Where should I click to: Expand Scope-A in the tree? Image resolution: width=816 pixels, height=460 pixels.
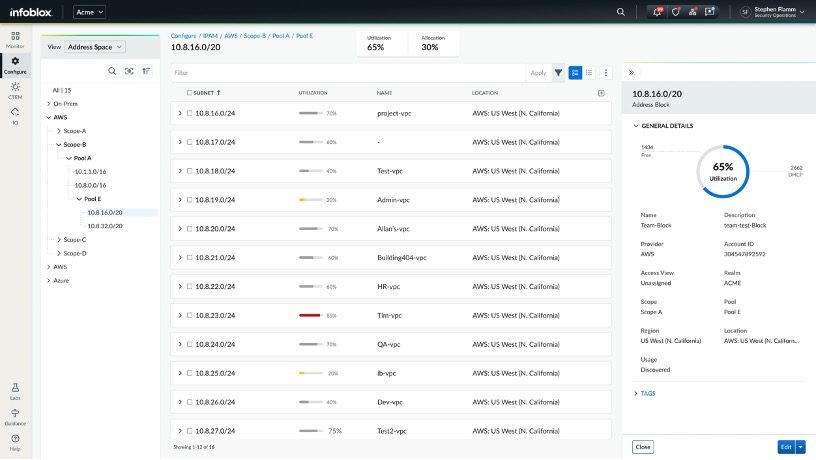pos(59,131)
